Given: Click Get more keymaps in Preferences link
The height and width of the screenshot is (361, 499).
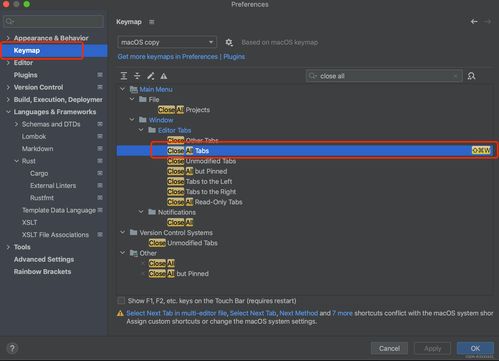Looking at the screenshot, I should coord(168,57).
